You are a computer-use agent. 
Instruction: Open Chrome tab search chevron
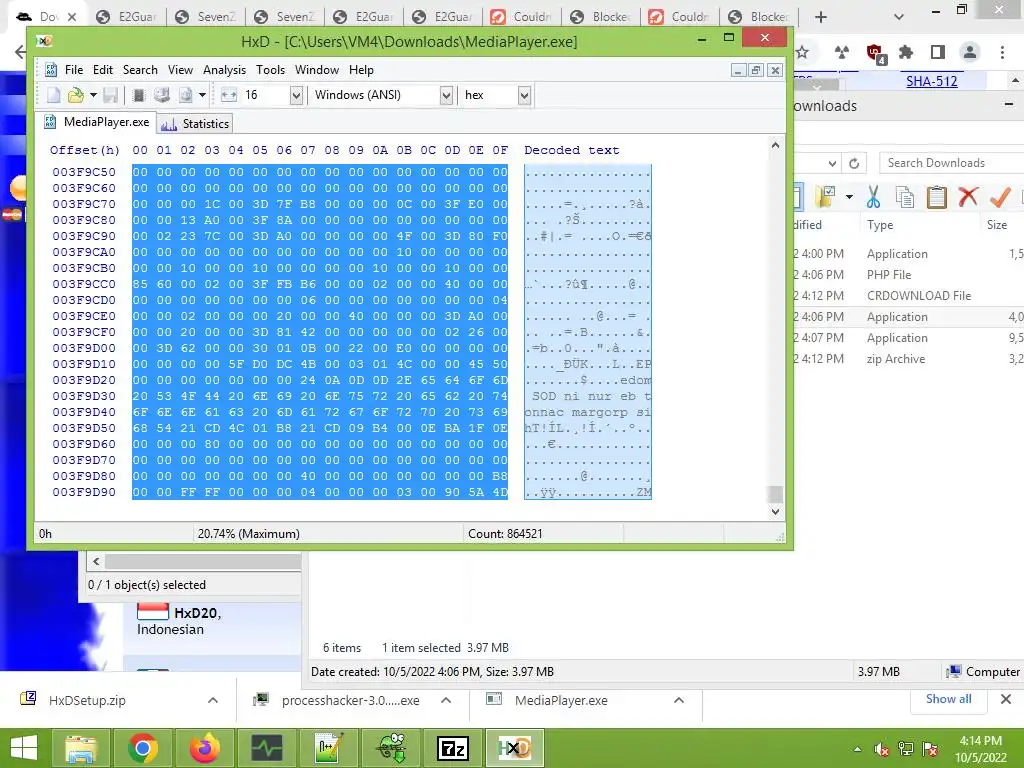click(899, 16)
